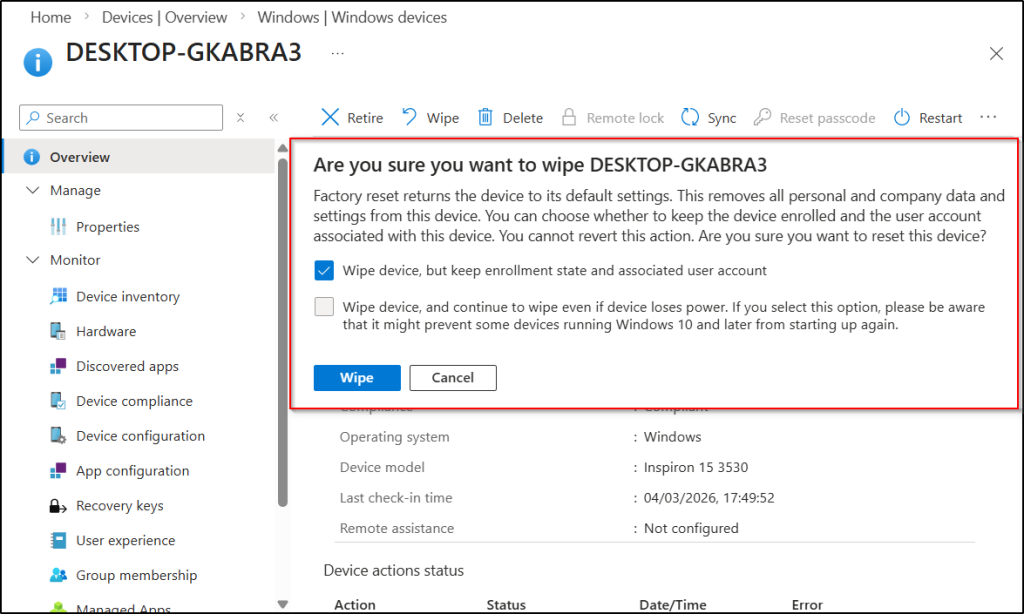Open the Discovered apps section

[126, 366]
